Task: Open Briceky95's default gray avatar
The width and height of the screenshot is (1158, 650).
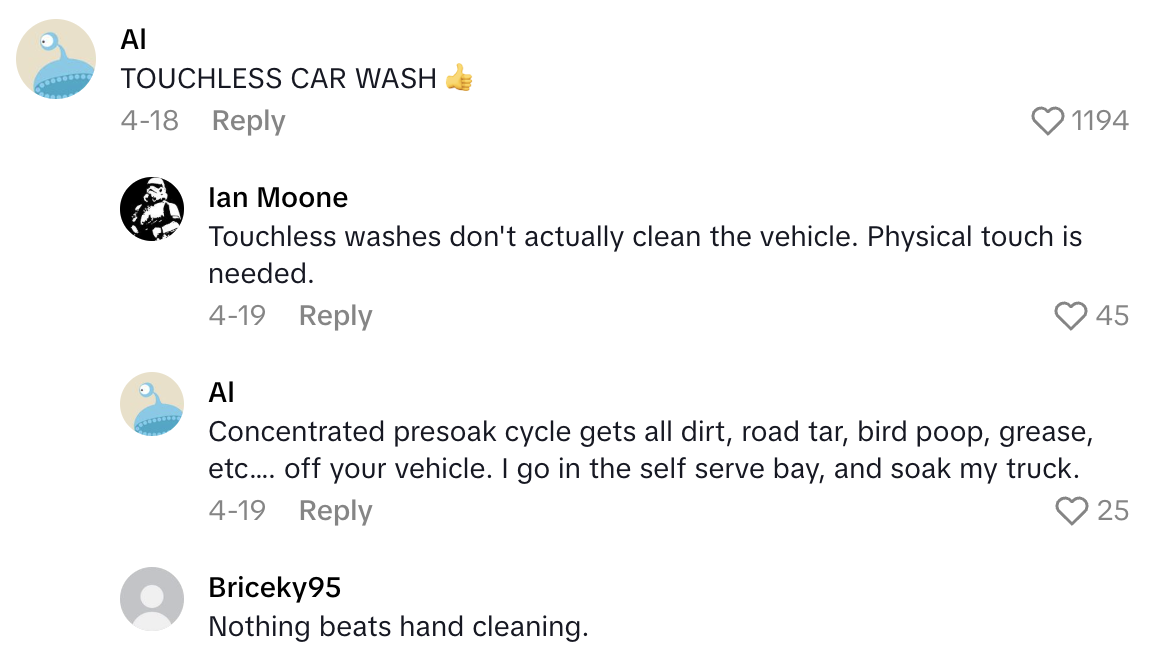Action: point(152,599)
